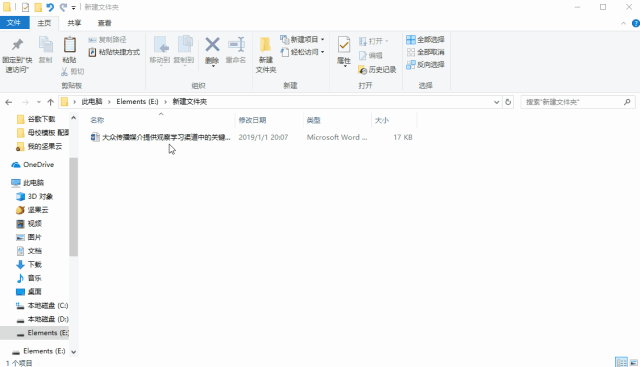640x367 pixels.
Task: Click Move to (移动到) icon
Action: click(x=160, y=45)
